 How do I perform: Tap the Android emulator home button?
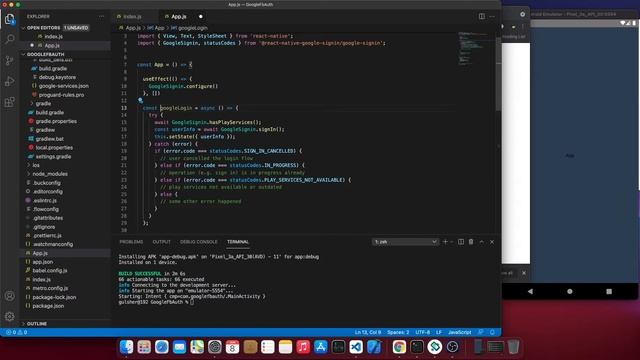[x=570, y=291]
